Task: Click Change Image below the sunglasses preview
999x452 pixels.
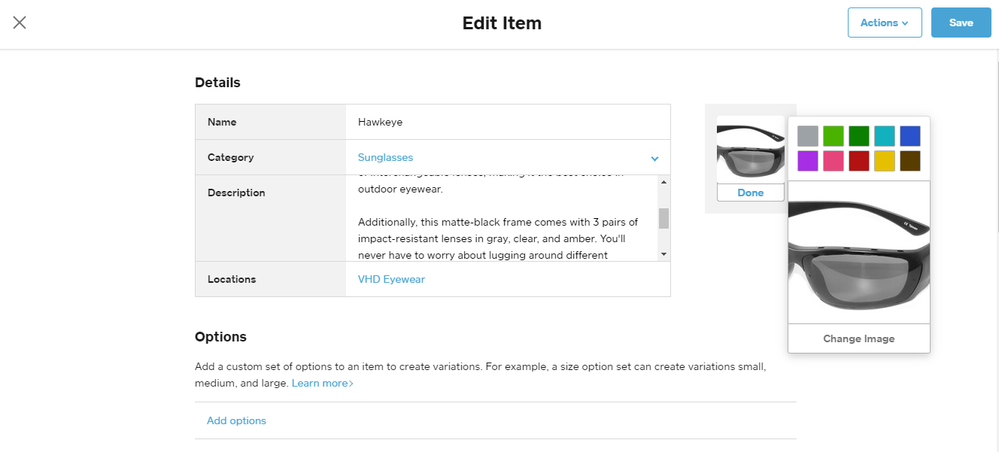Action: 859,339
